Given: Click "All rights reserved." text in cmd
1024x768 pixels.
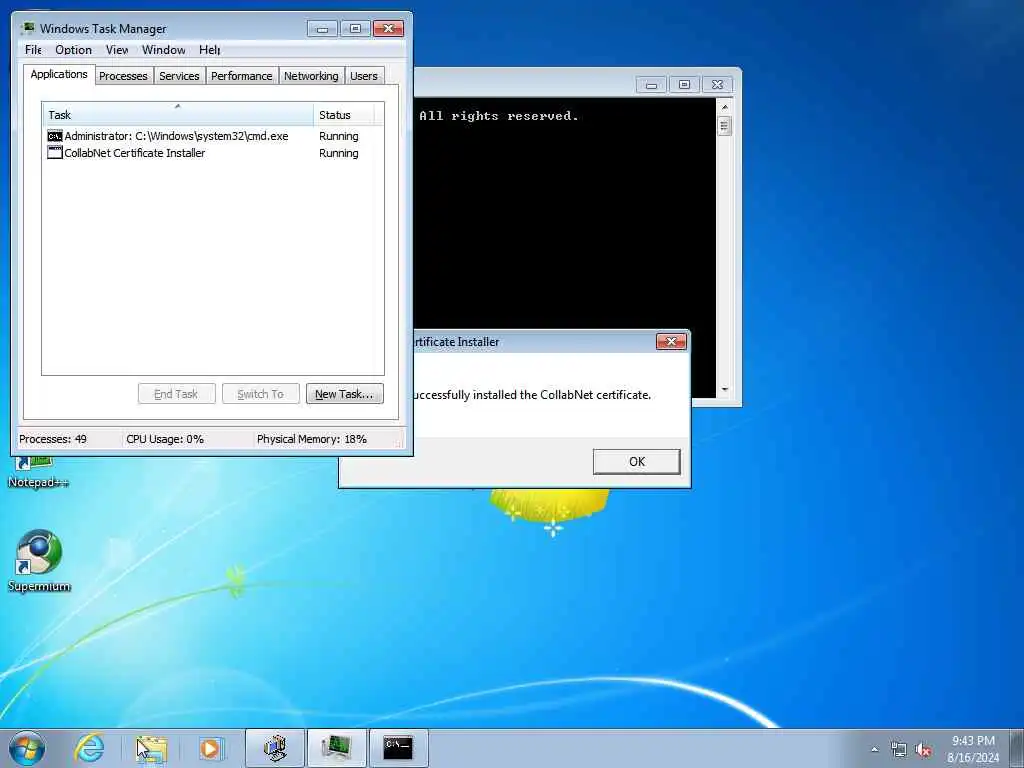Looking at the screenshot, I should [x=498, y=116].
